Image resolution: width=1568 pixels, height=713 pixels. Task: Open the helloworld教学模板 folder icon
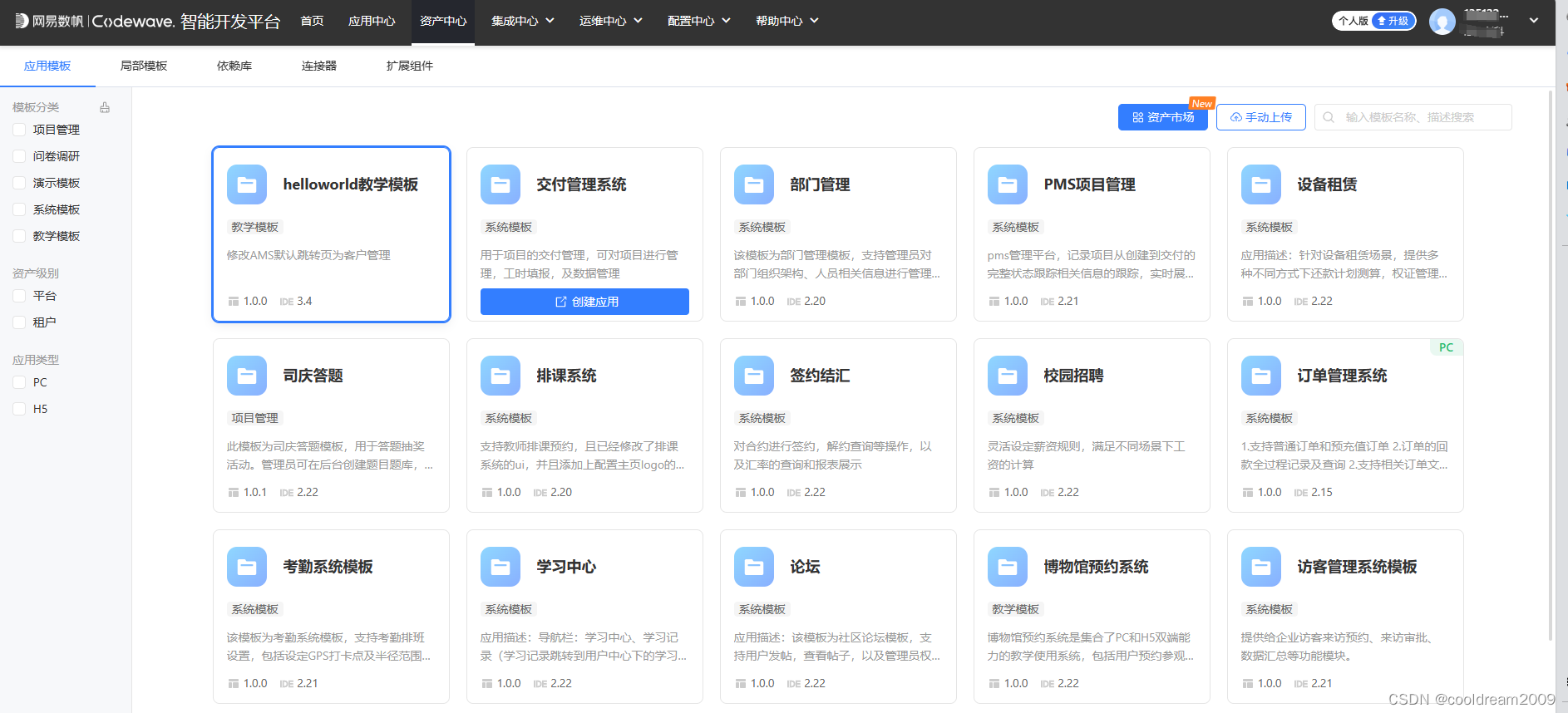247,184
